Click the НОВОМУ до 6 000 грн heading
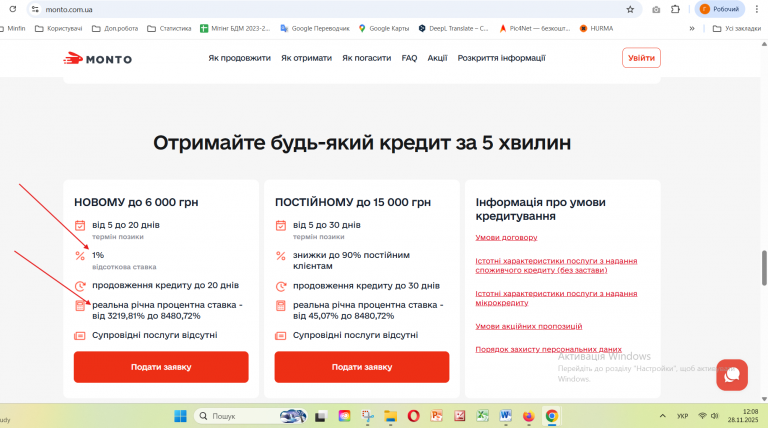Image resolution: width=768 pixels, height=428 pixels. [136, 202]
